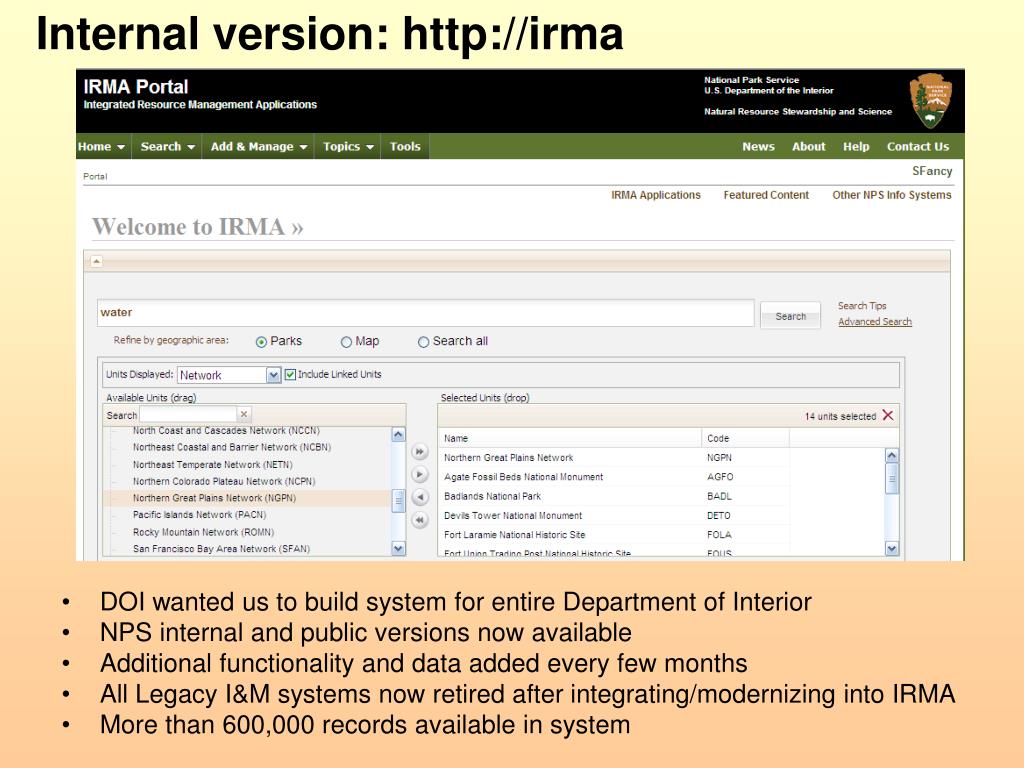Switch to Other NPS Info Systems tab
This screenshot has width=1024, height=768.
pyautogui.click(x=891, y=195)
